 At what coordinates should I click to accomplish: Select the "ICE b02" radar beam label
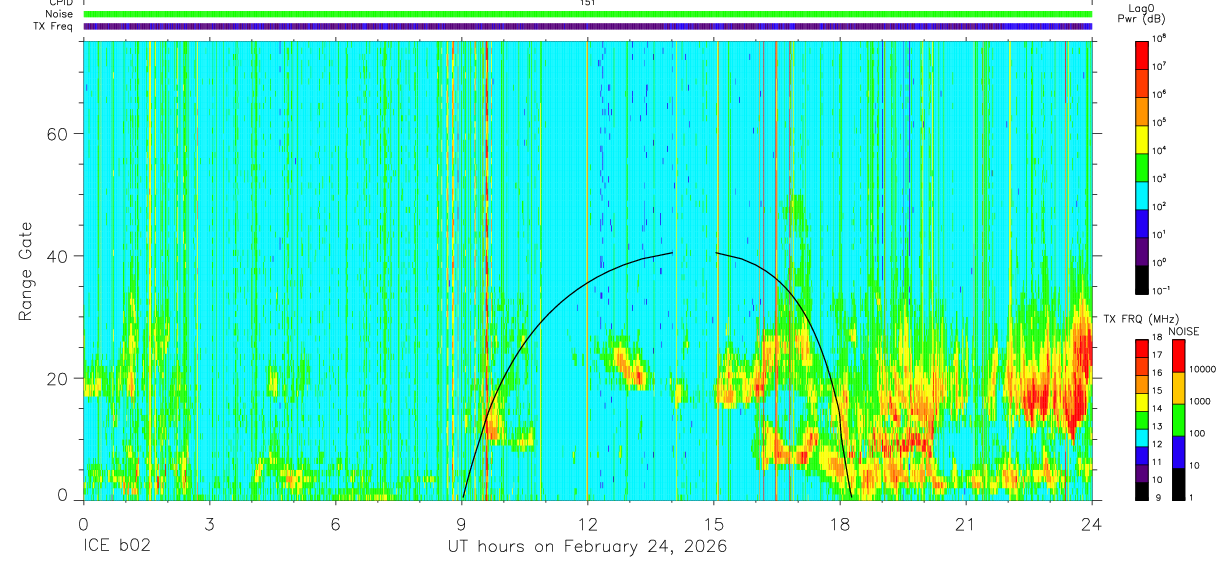[x=116, y=547]
